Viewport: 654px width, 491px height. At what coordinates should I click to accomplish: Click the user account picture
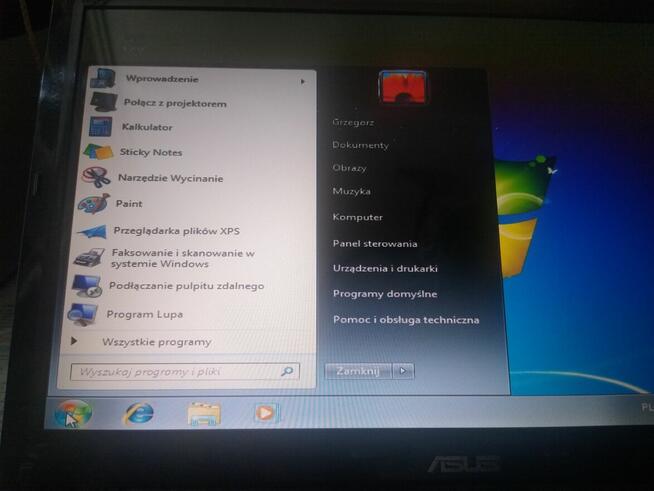point(402,88)
